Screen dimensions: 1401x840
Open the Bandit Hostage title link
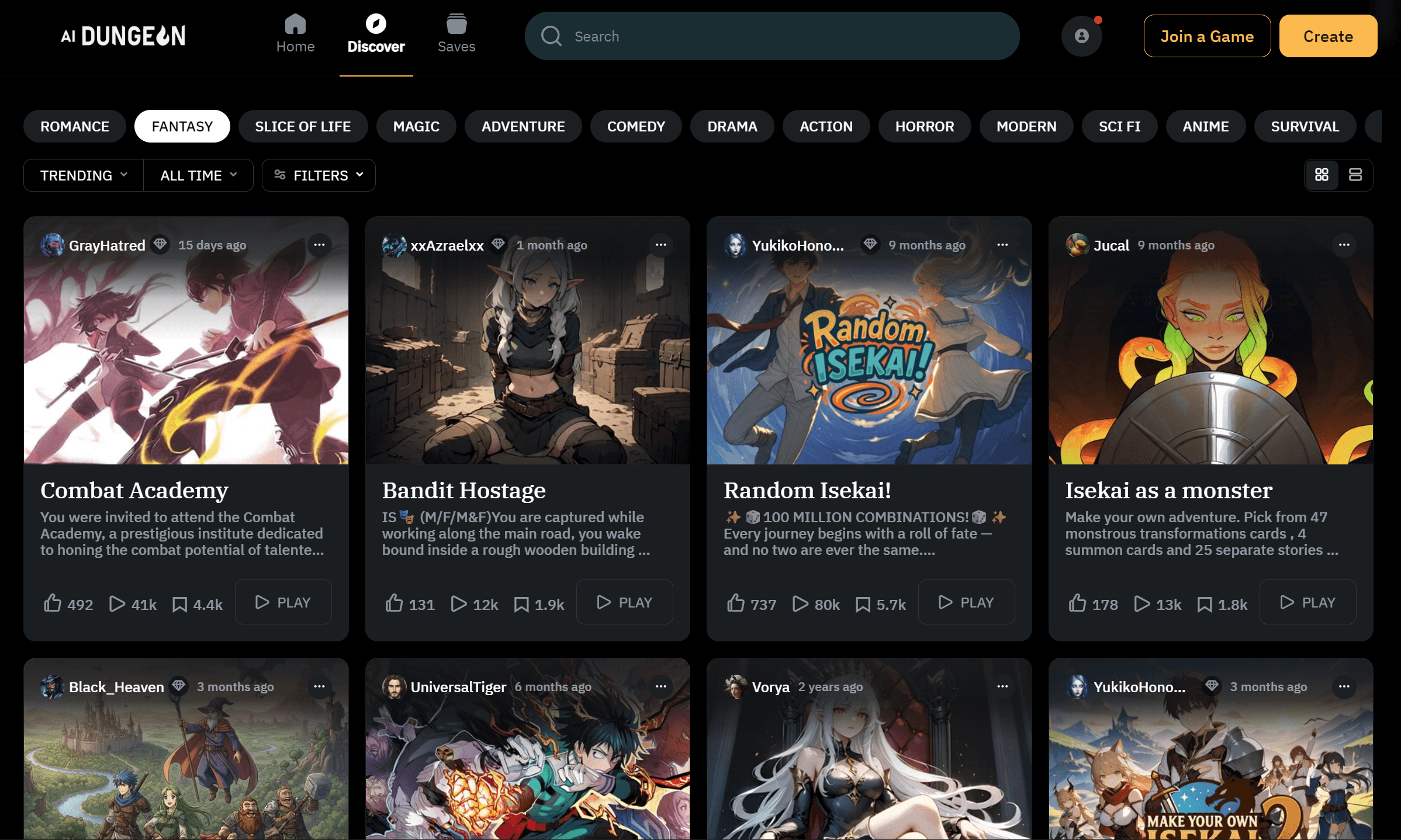click(463, 491)
